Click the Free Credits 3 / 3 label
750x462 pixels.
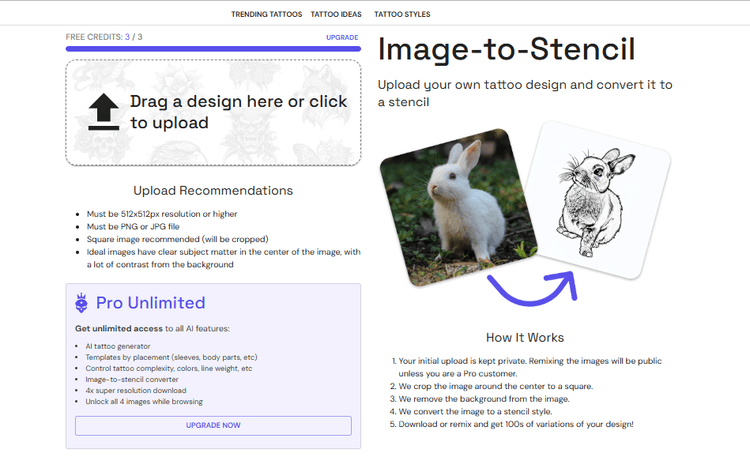(104, 37)
